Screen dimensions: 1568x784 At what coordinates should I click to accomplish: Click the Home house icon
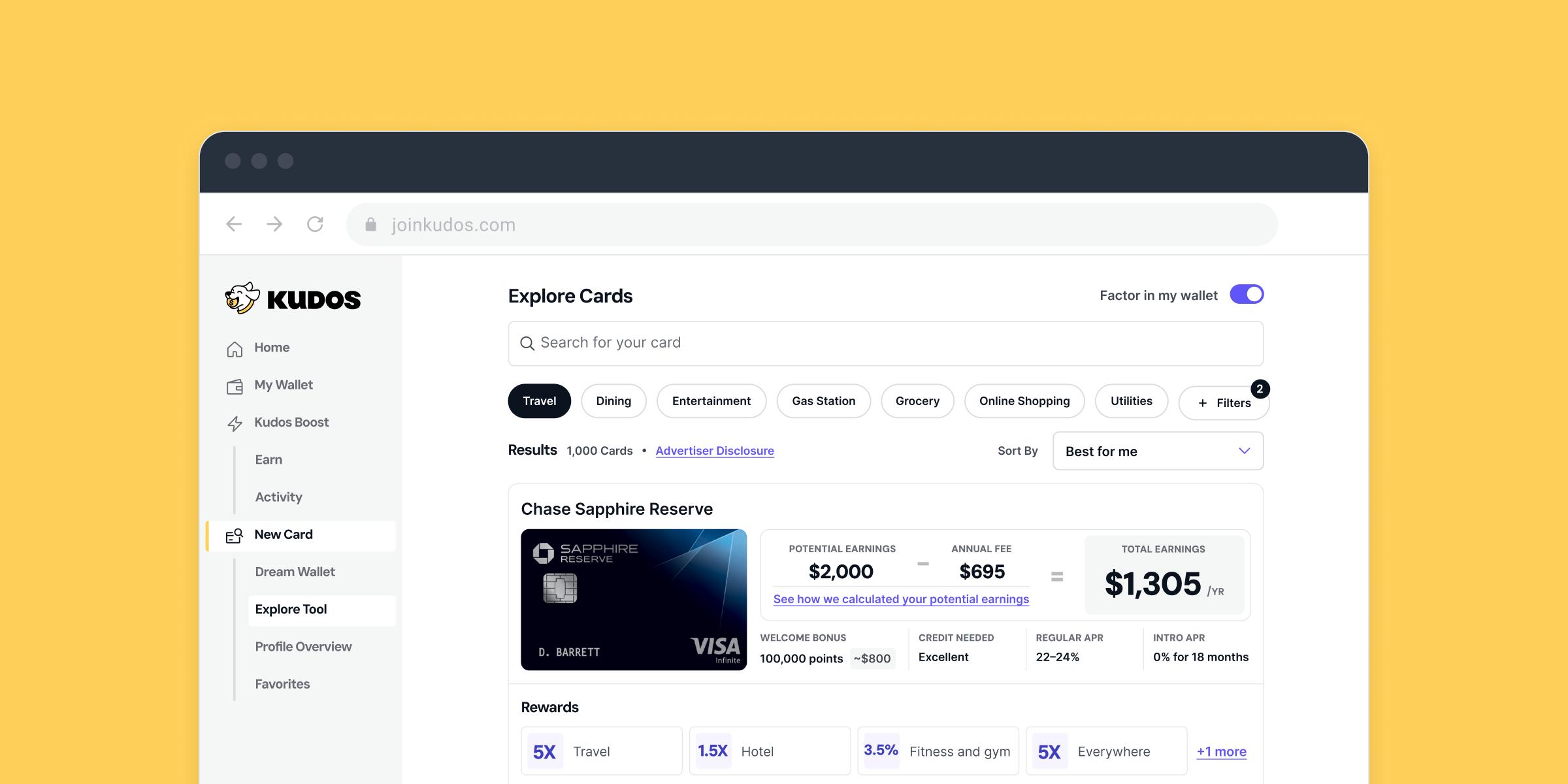pyautogui.click(x=235, y=349)
